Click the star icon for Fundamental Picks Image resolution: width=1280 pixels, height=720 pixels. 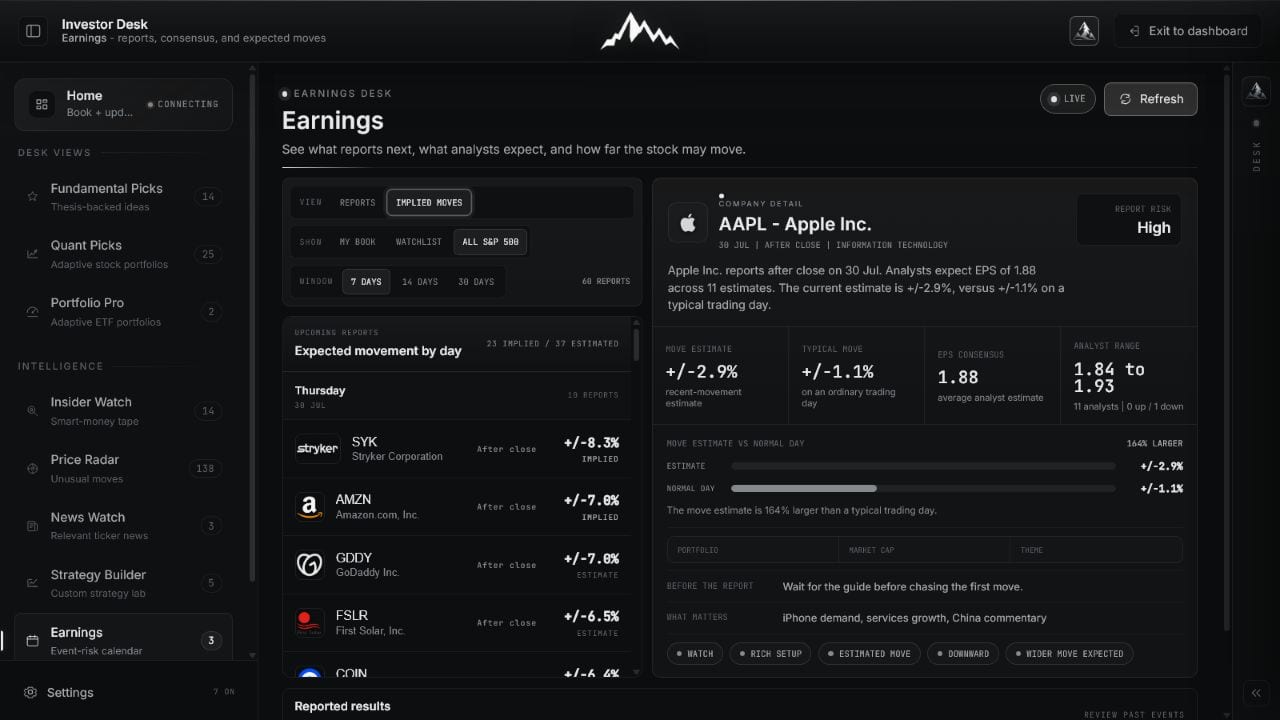point(32,197)
